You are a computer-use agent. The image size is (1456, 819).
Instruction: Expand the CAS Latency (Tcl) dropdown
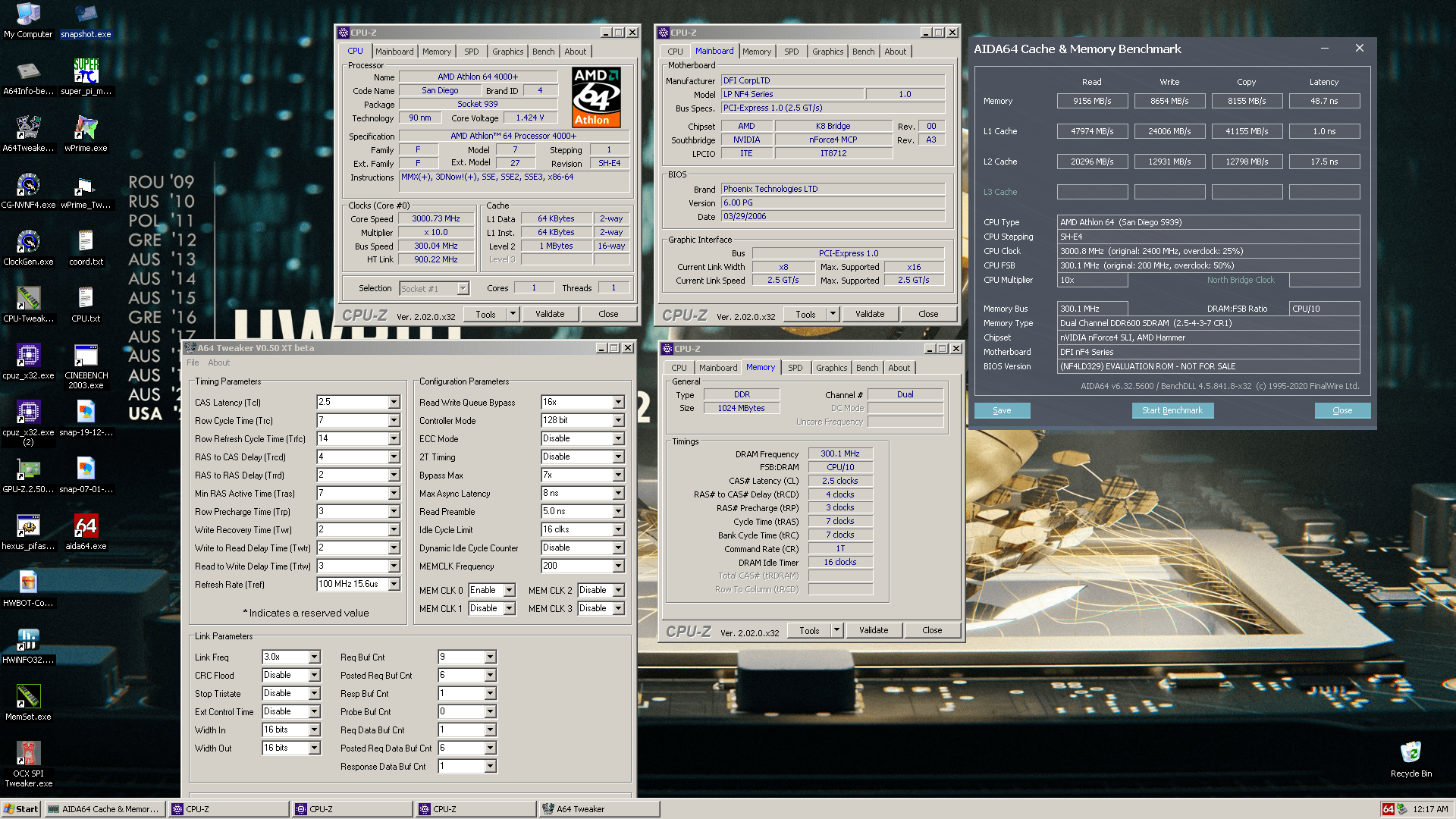[x=394, y=402]
